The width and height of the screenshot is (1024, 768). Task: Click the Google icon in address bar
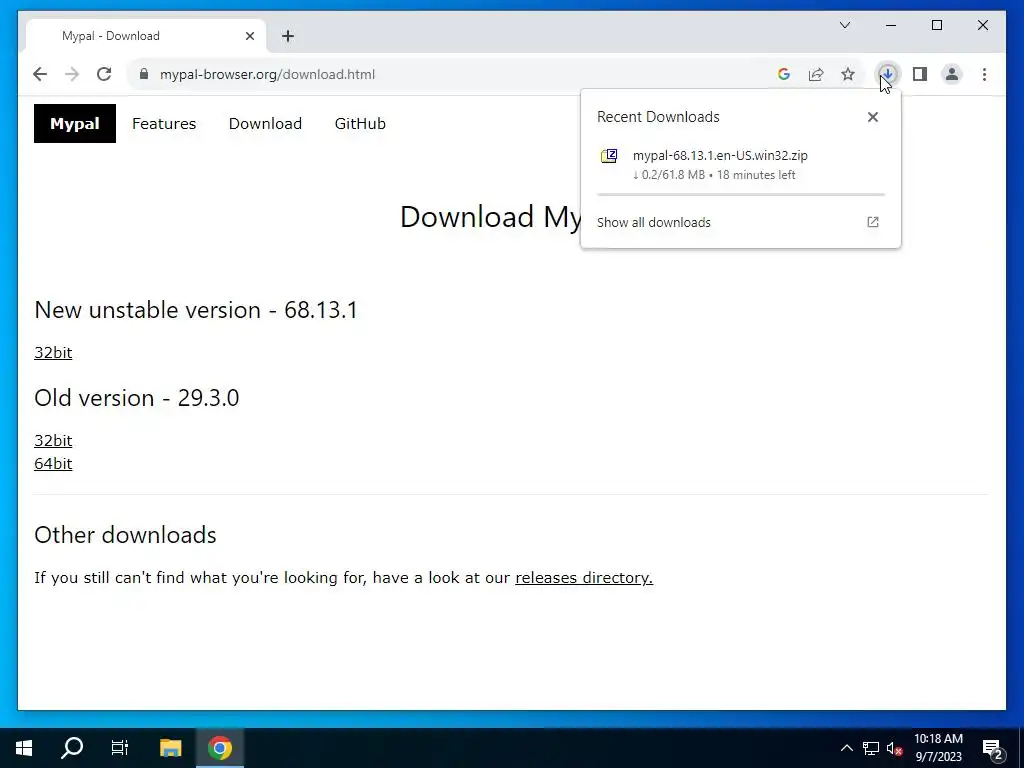[x=784, y=74]
